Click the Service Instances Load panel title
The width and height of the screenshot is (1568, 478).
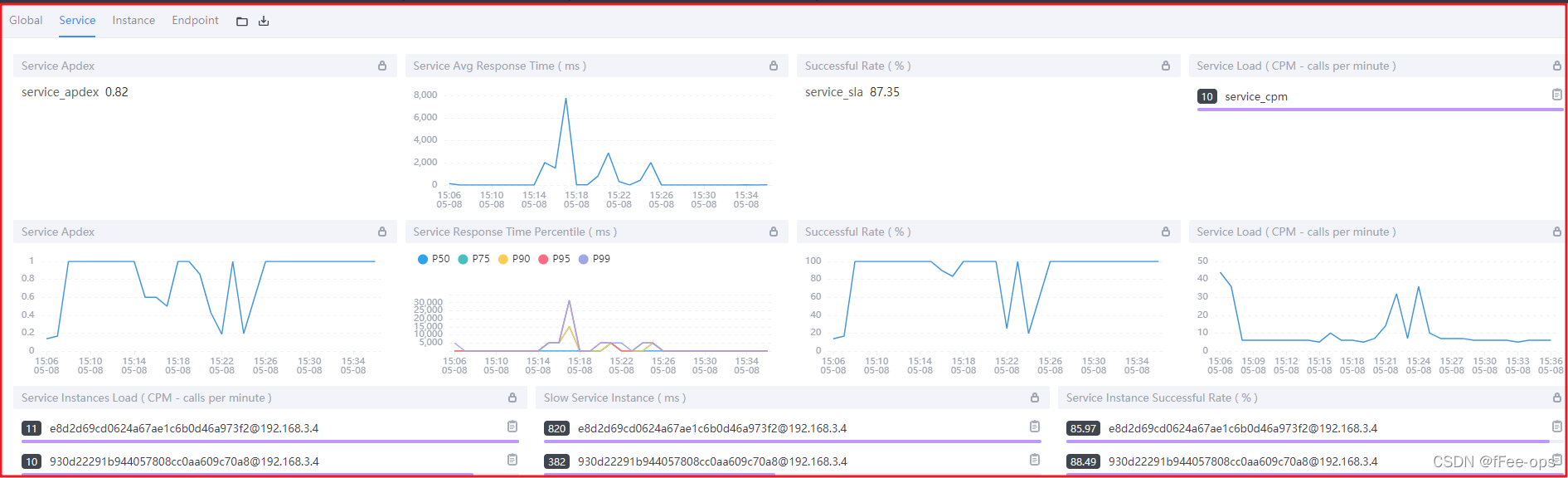(147, 398)
